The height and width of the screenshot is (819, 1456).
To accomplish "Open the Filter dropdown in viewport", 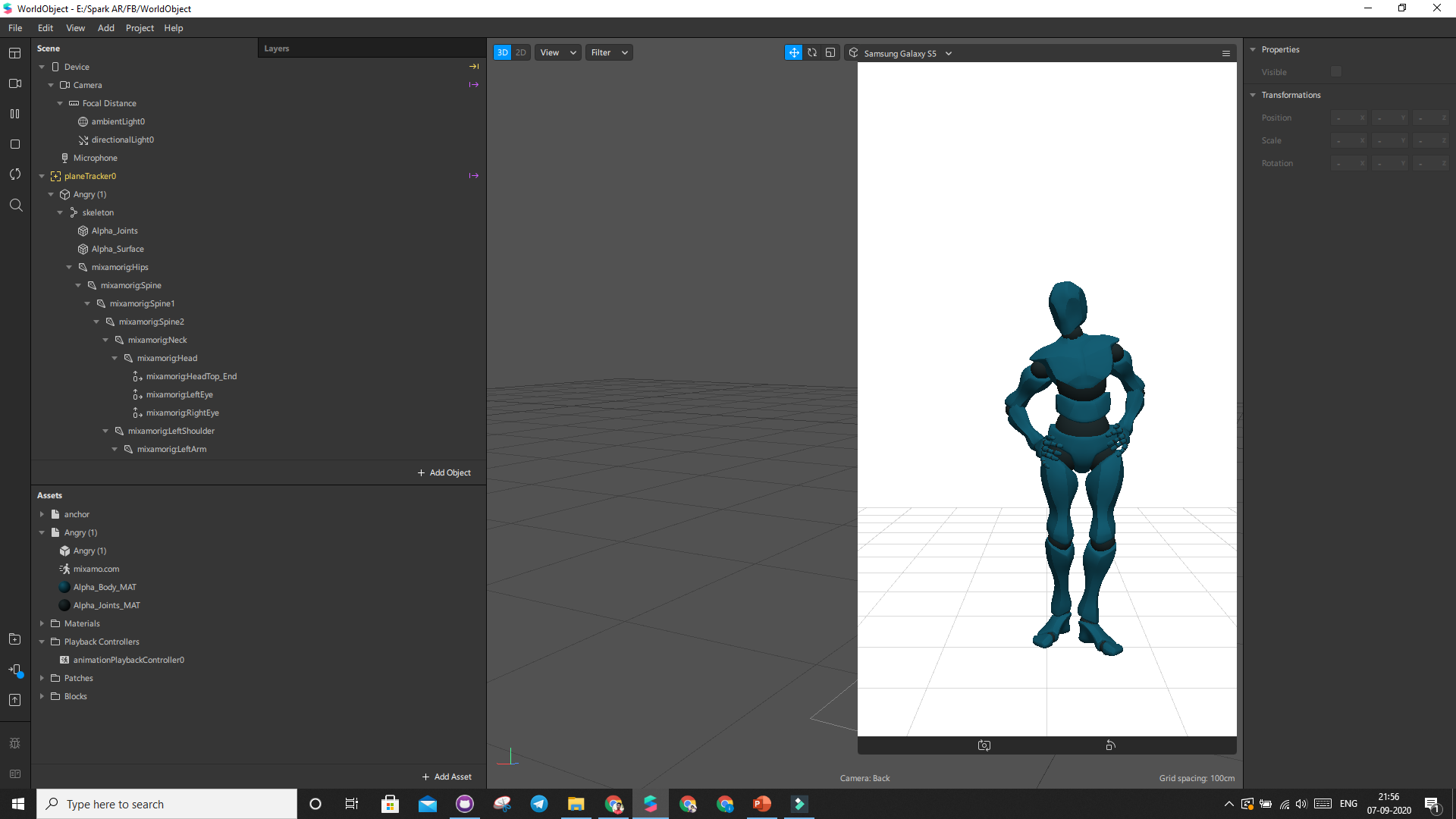I will (609, 52).
